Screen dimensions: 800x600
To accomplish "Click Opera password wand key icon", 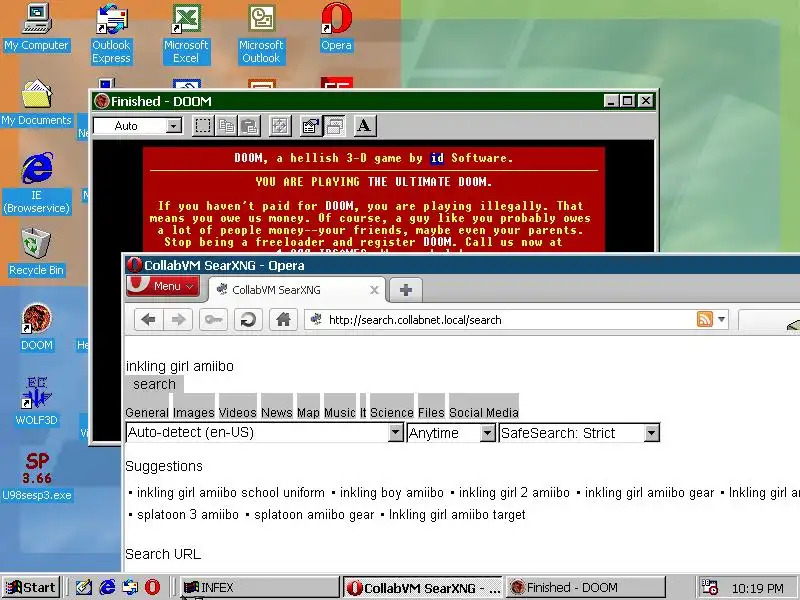I will click(x=213, y=320).
